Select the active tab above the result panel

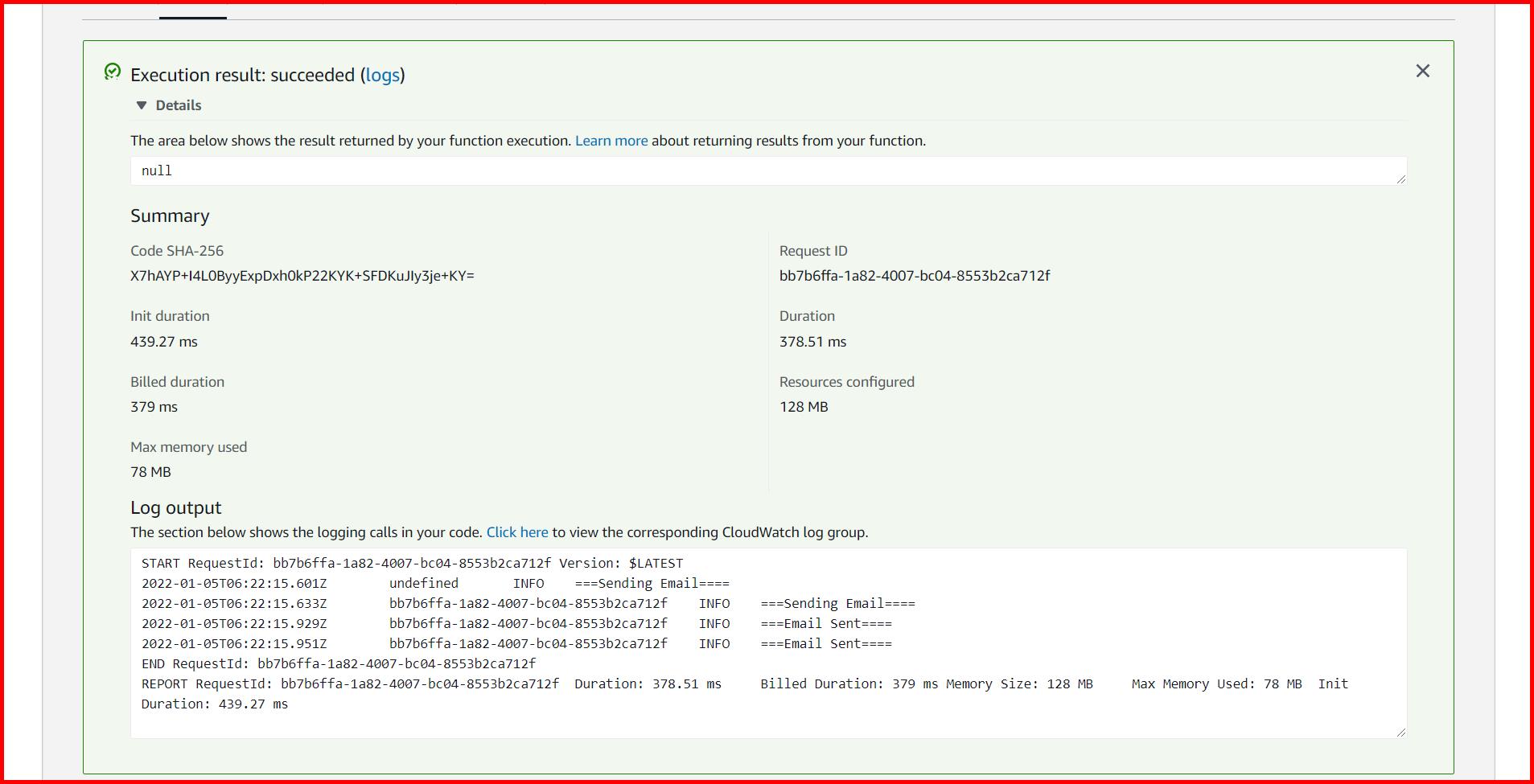[192, 8]
